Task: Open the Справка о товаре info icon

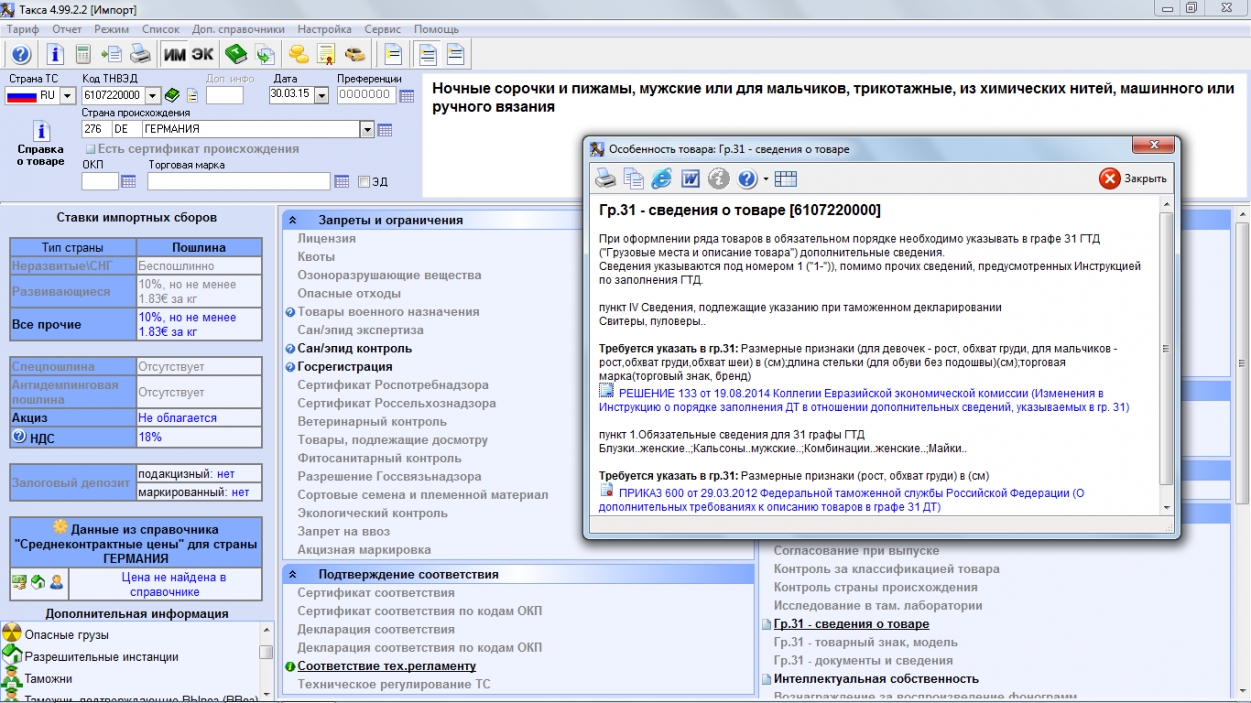Action: click(x=41, y=132)
